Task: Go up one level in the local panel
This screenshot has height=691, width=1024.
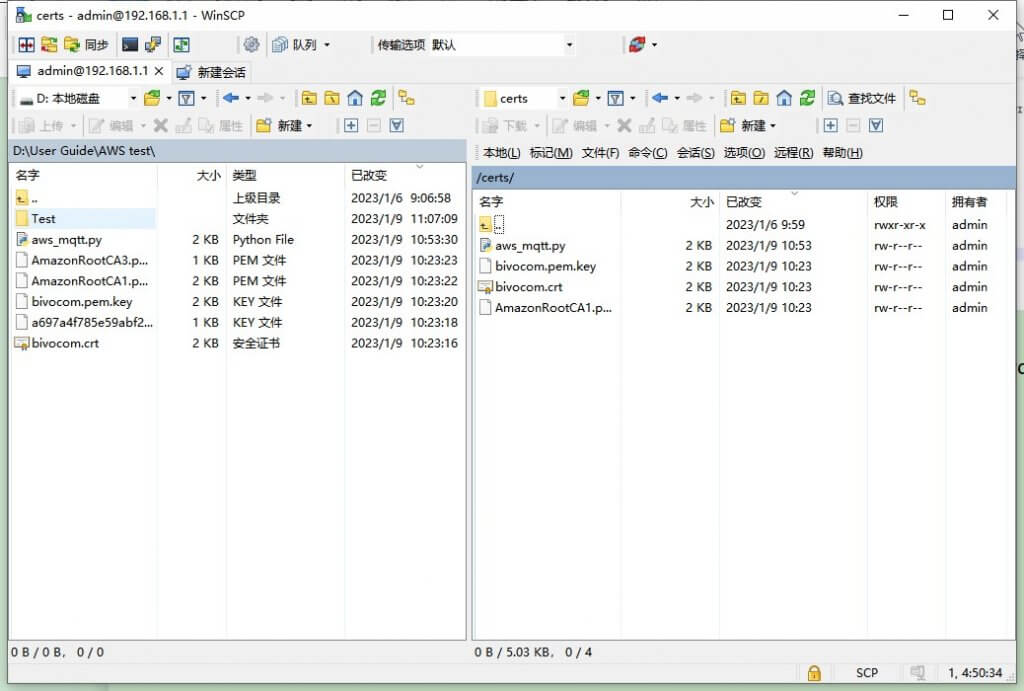Action: (307, 98)
